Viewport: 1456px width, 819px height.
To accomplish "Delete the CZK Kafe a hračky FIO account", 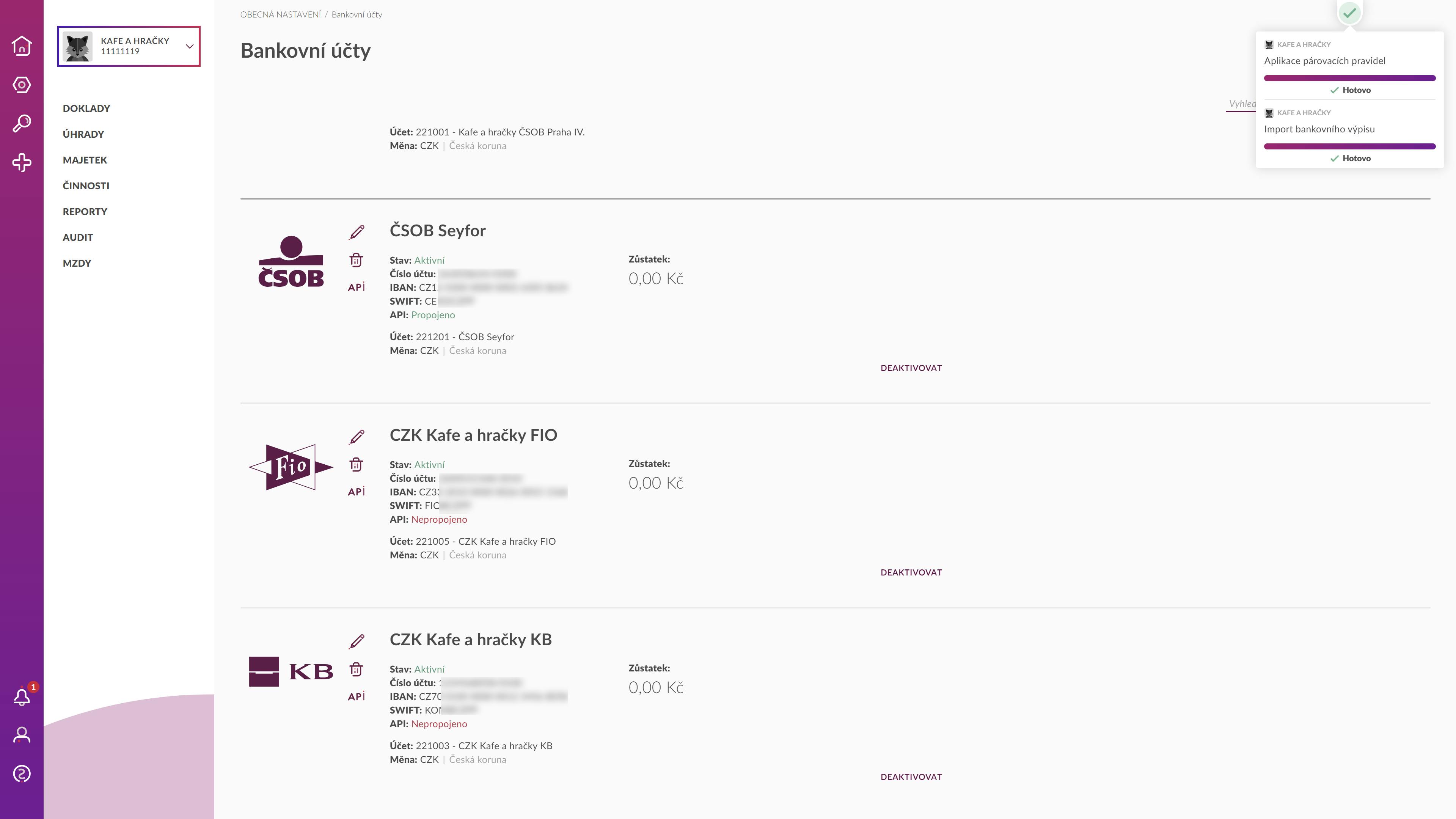I will click(356, 465).
